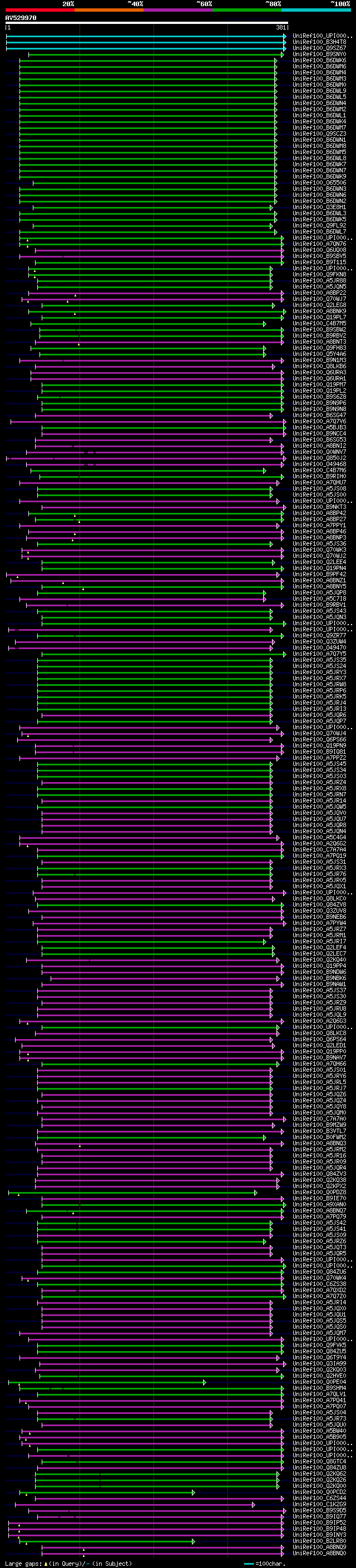Select hit UniRef100_Q70WJ7
Viewport: 356px width, 1568px height.
[319, 299]
